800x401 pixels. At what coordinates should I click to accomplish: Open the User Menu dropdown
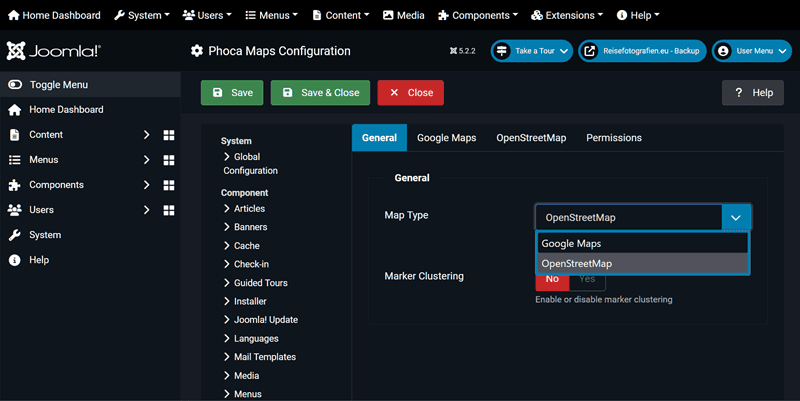click(751, 51)
